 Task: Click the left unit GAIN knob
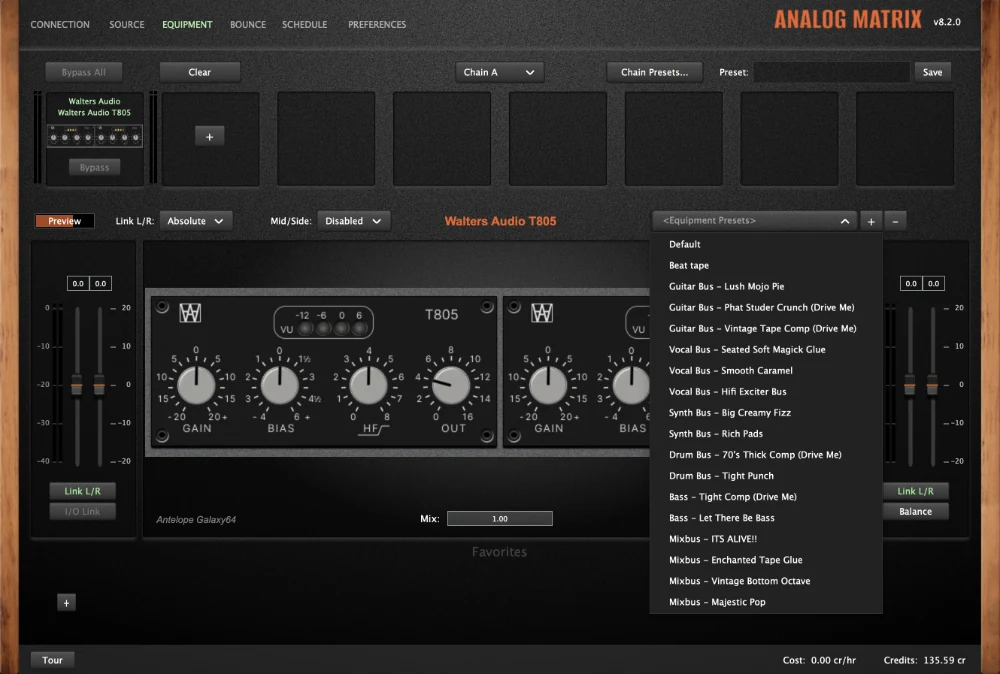[x=196, y=385]
